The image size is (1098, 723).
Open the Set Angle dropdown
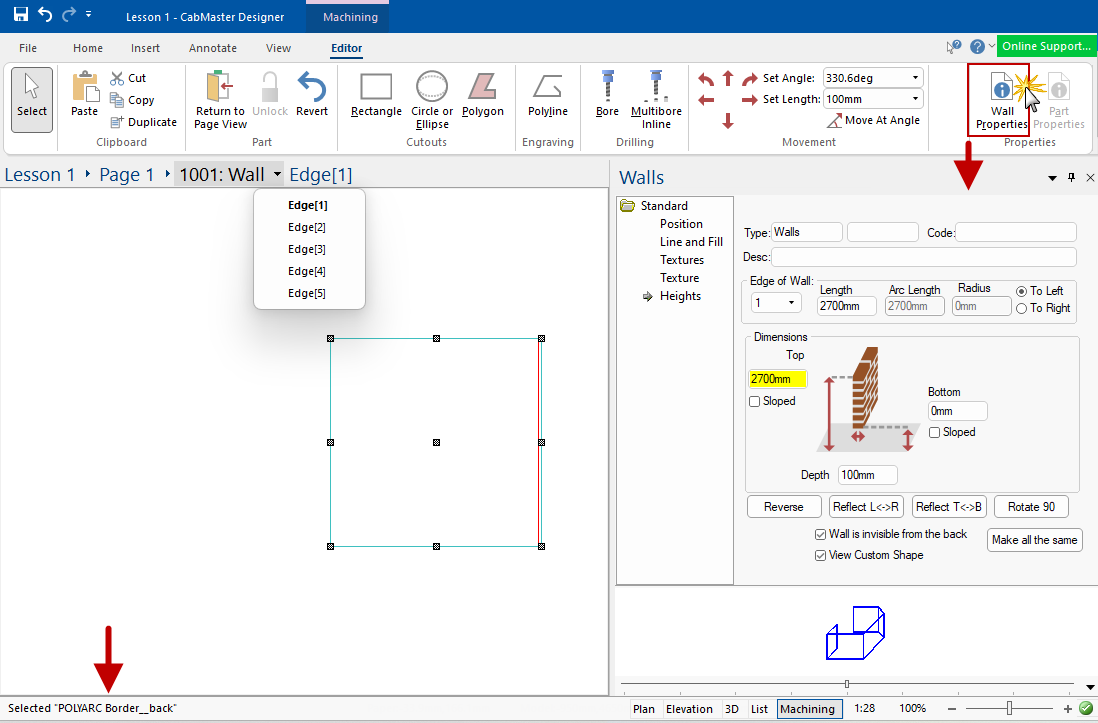point(915,77)
